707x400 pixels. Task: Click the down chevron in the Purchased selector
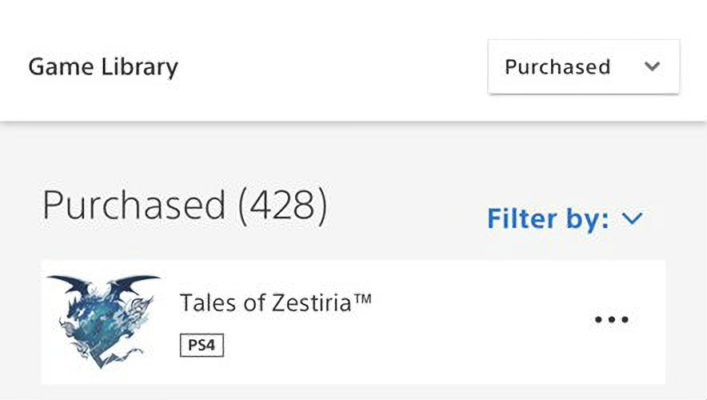pos(652,67)
